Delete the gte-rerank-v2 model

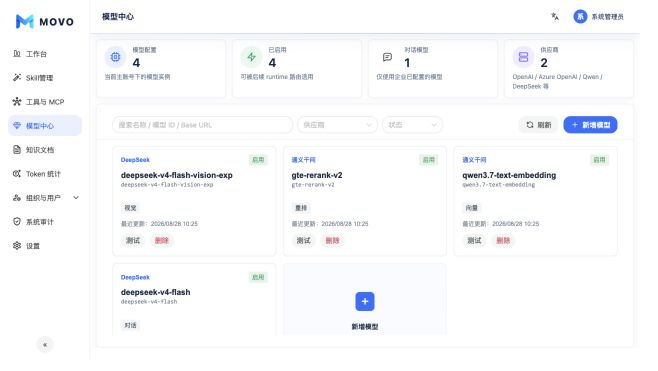coord(332,240)
